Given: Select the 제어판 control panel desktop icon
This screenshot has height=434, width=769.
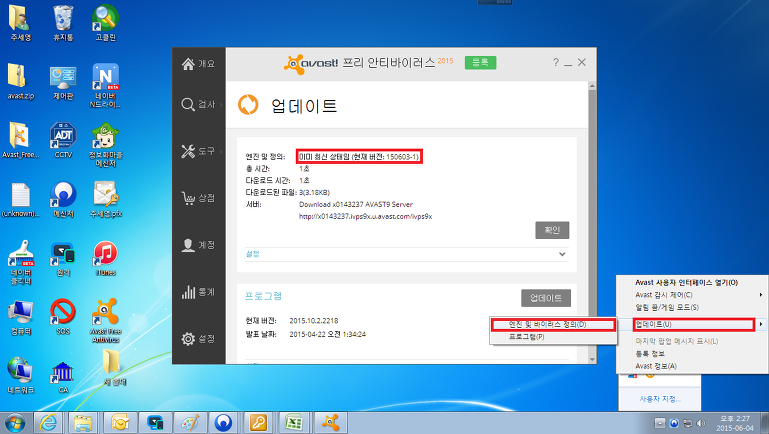Looking at the screenshot, I should click(x=63, y=82).
